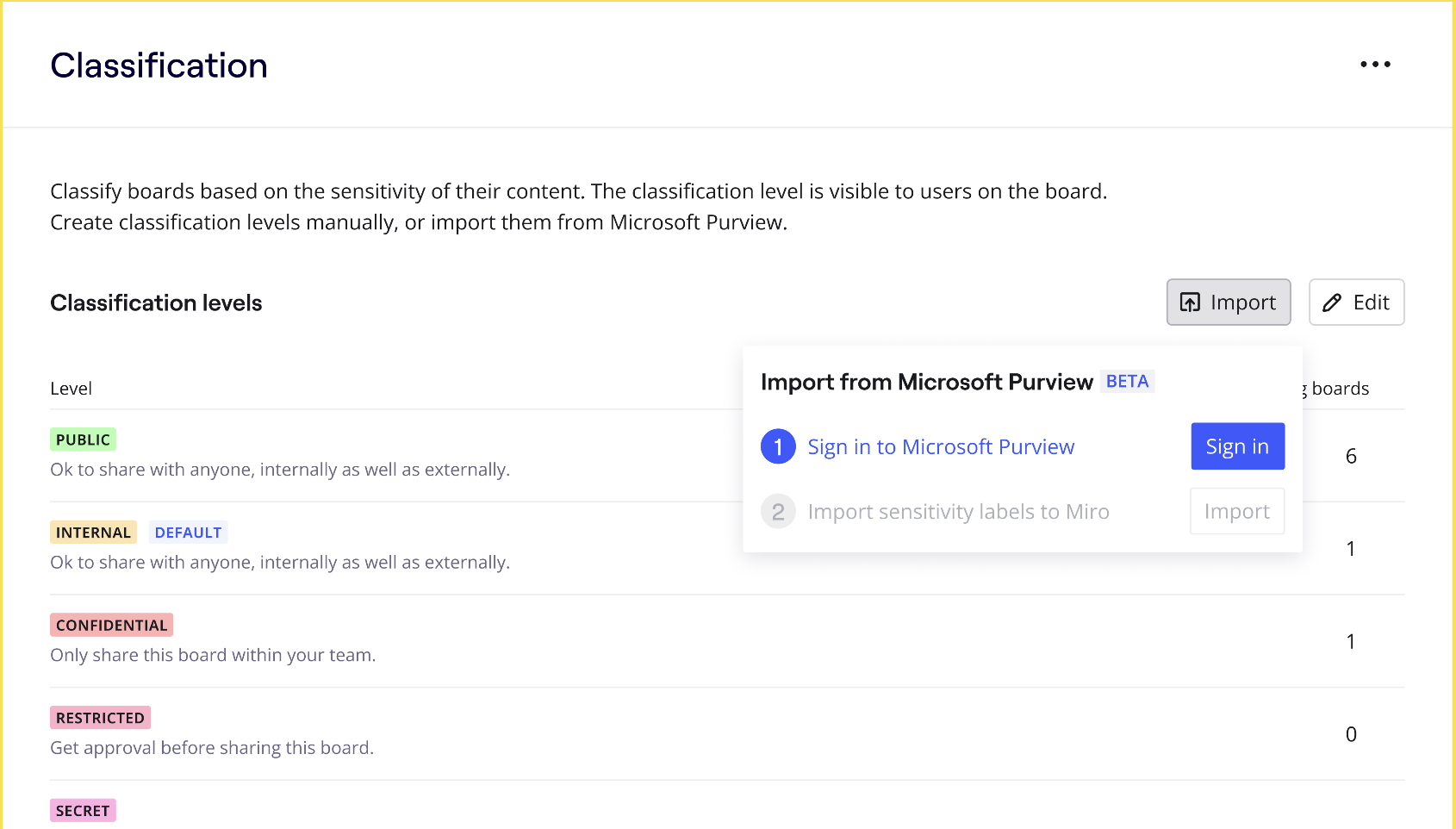The width and height of the screenshot is (1456, 829).
Task: Click board count 6 for PUBLIC
Action: point(1351,456)
